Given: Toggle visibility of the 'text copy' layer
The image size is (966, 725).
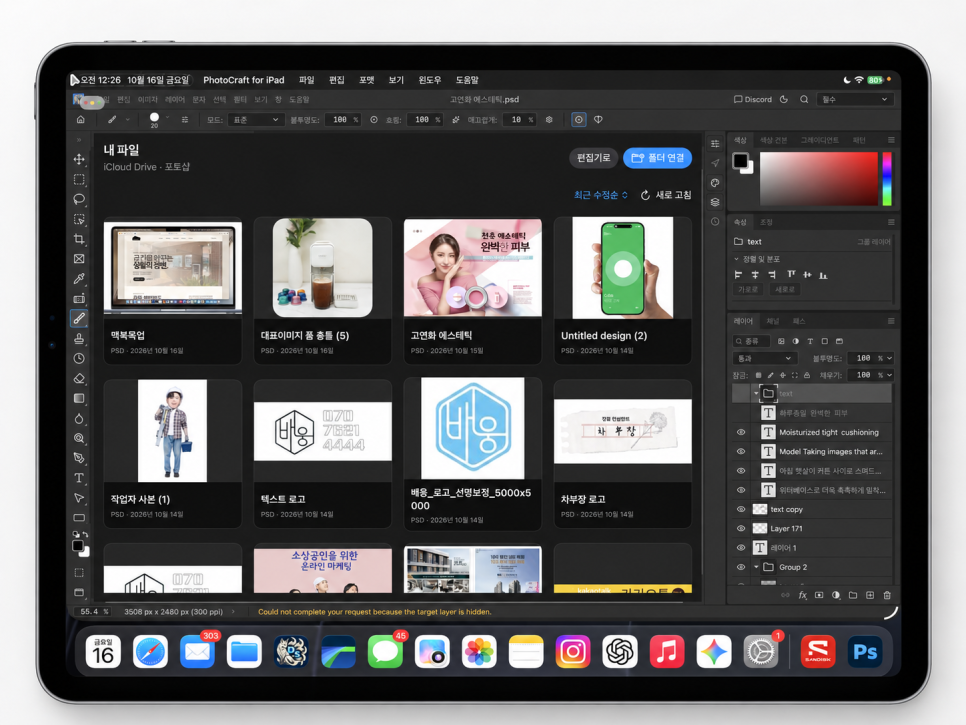Looking at the screenshot, I should click(741, 509).
